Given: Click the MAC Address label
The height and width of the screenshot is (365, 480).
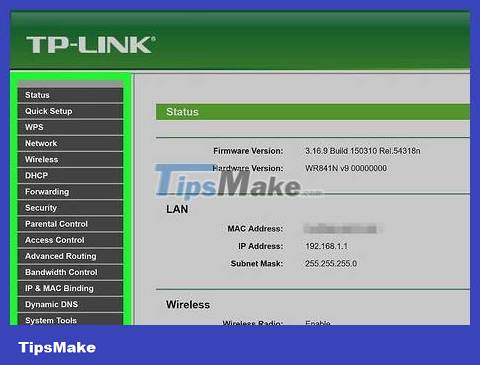Looking at the screenshot, I should pos(255,229).
